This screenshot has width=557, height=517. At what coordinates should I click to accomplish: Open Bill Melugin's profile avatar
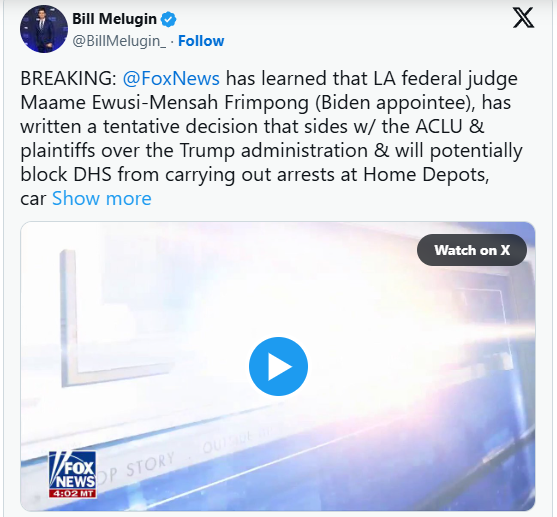coord(44,29)
